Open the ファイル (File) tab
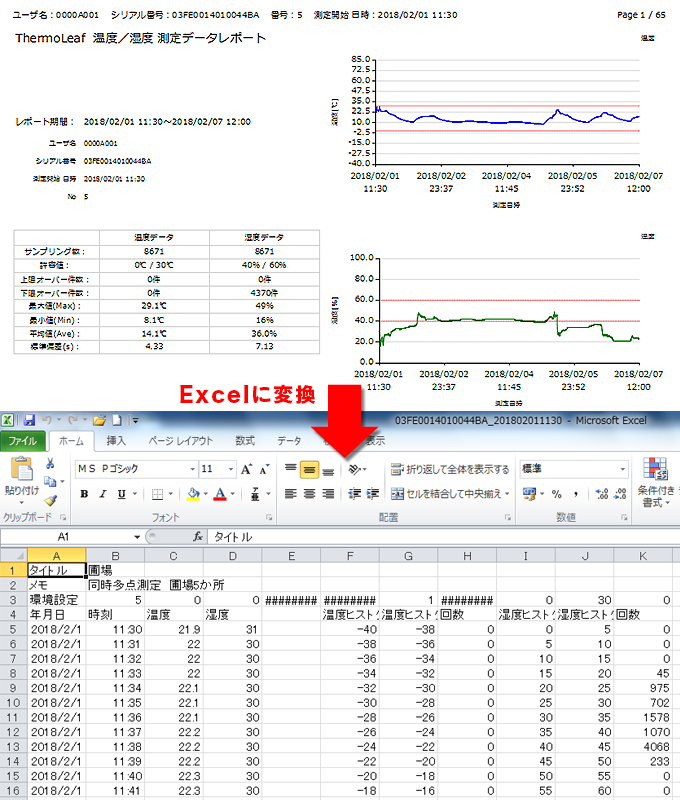This screenshot has width=680, height=800. pos(22,441)
